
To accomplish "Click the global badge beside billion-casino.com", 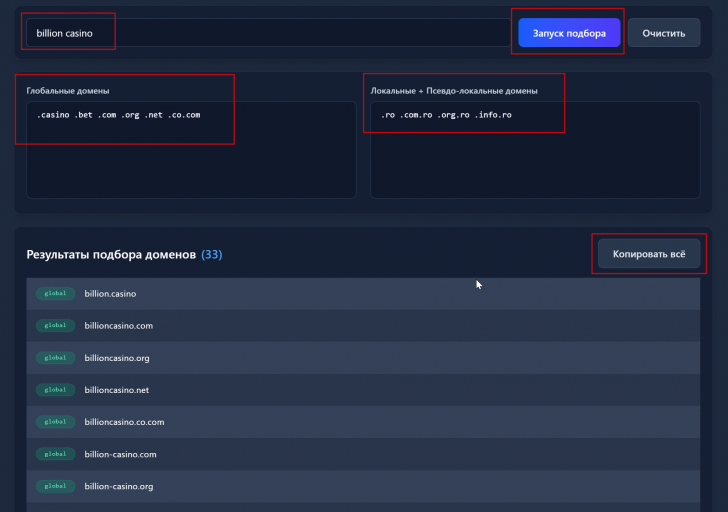I will [x=55, y=454].
